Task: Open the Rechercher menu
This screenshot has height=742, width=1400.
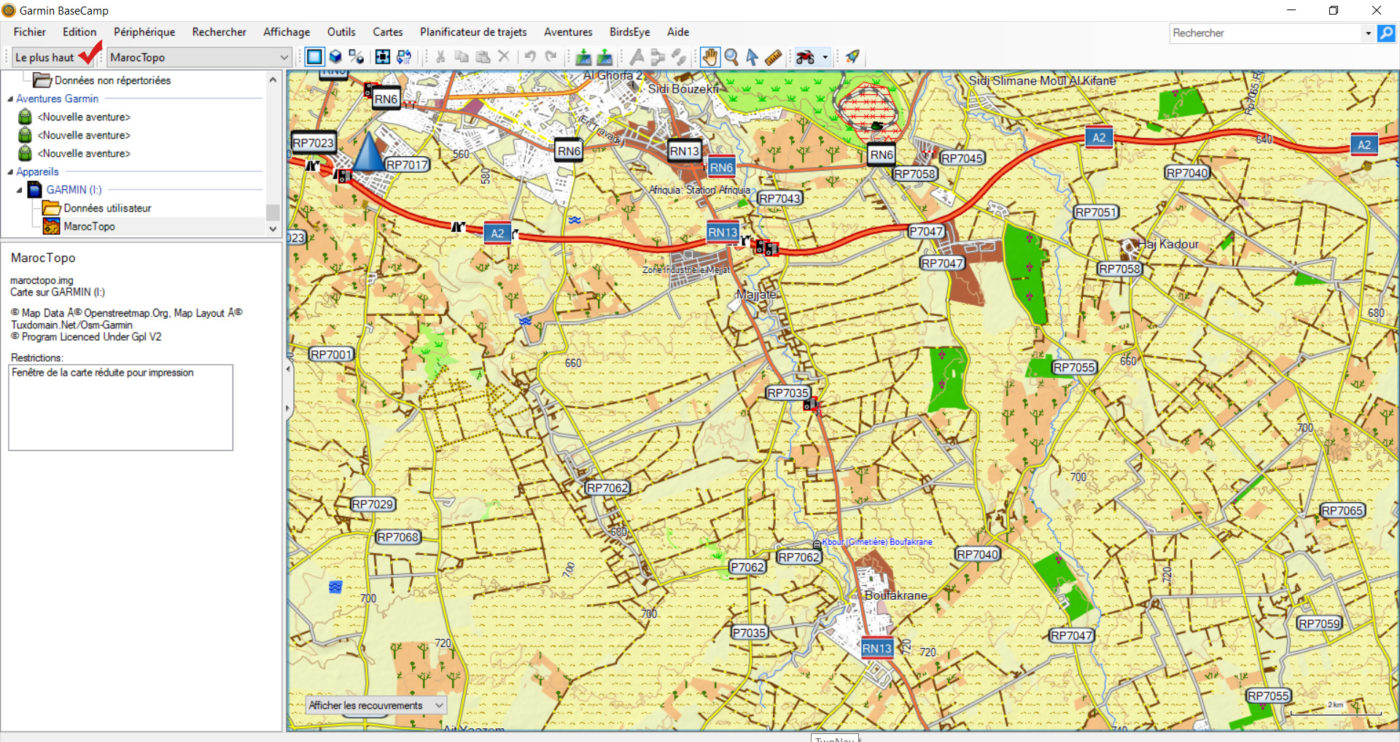Action: pyautogui.click(x=219, y=32)
